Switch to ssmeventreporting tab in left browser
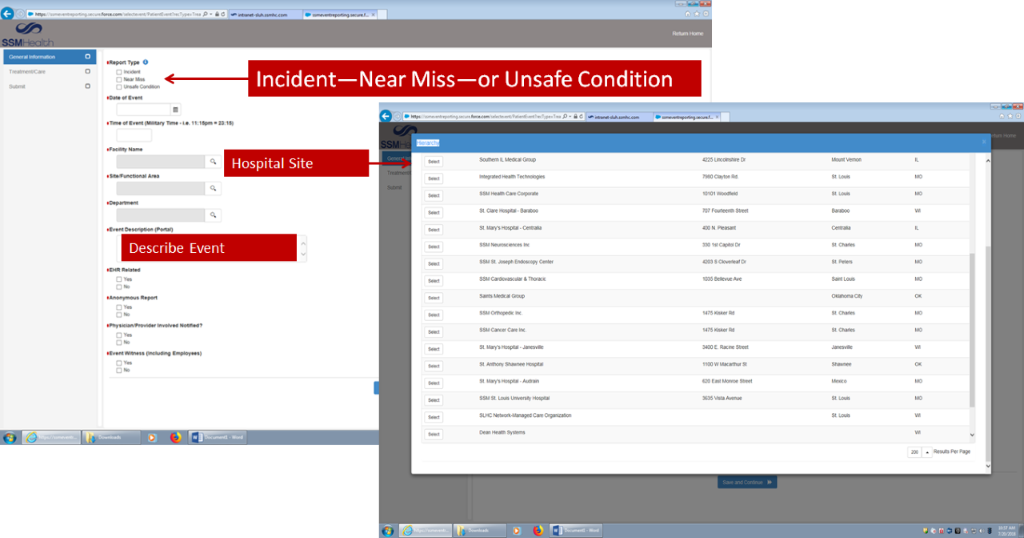This screenshot has width=1024, height=538. click(340, 14)
